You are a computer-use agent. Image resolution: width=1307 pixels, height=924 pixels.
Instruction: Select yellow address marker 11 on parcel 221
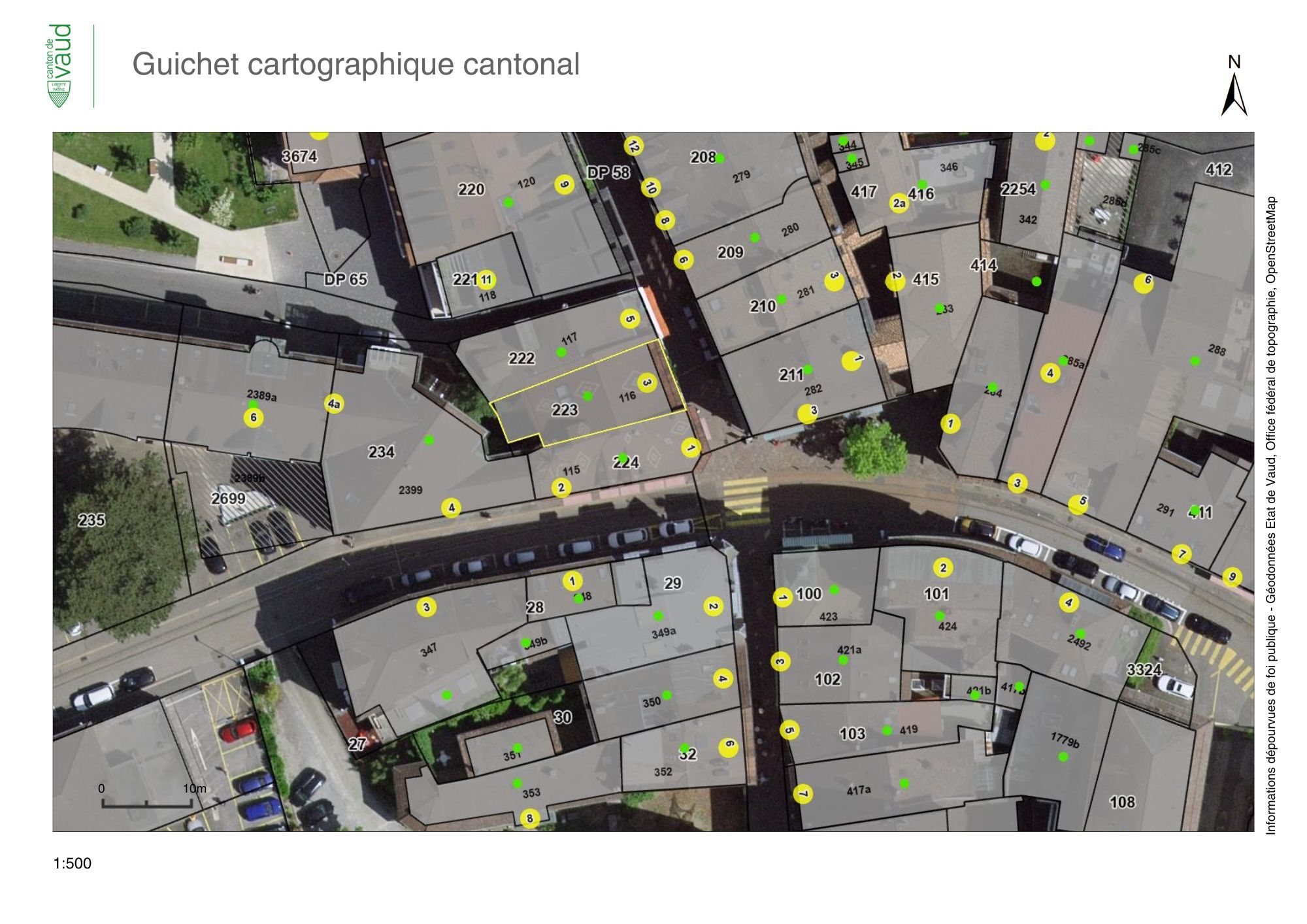click(486, 280)
